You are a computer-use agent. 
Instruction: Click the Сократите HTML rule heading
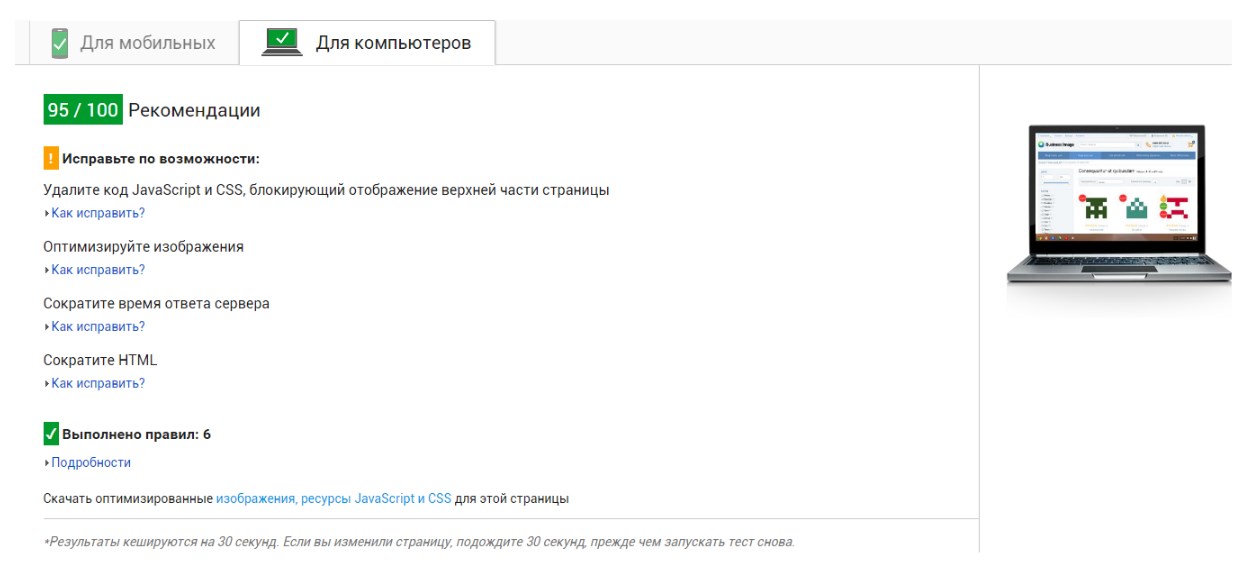[100, 360]
